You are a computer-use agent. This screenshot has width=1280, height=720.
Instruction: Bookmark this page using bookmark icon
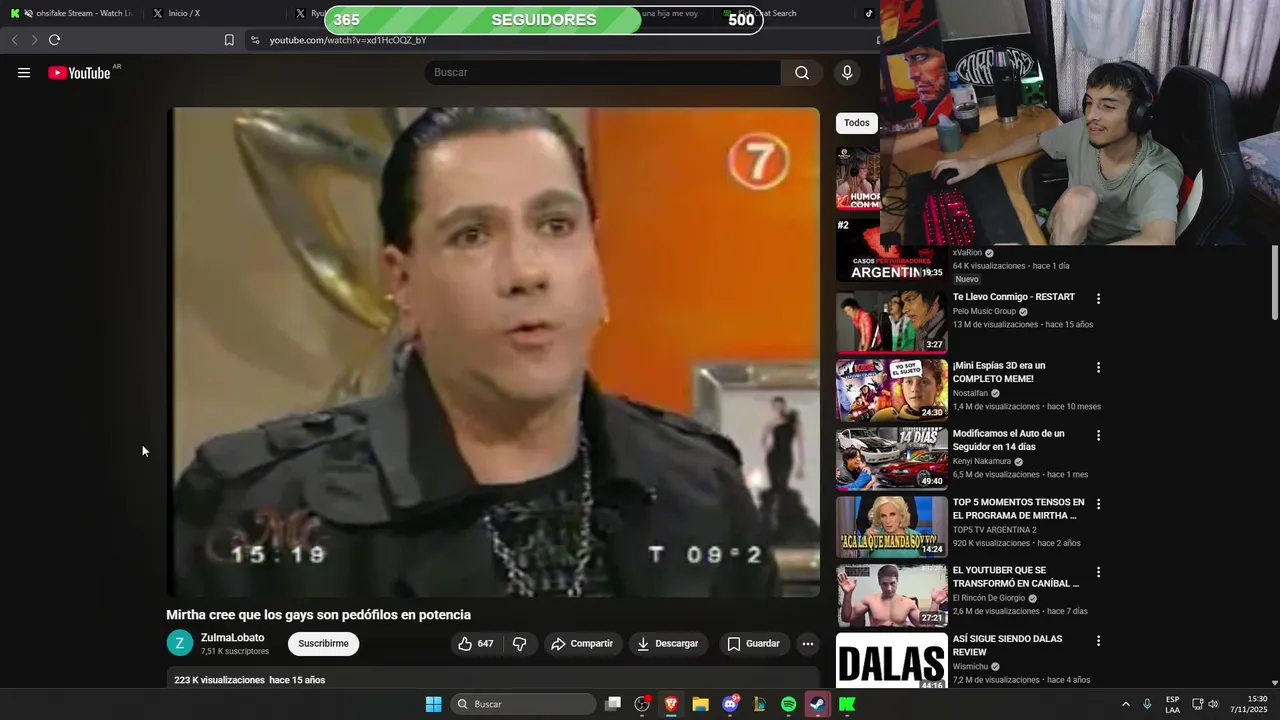point(229,40)
